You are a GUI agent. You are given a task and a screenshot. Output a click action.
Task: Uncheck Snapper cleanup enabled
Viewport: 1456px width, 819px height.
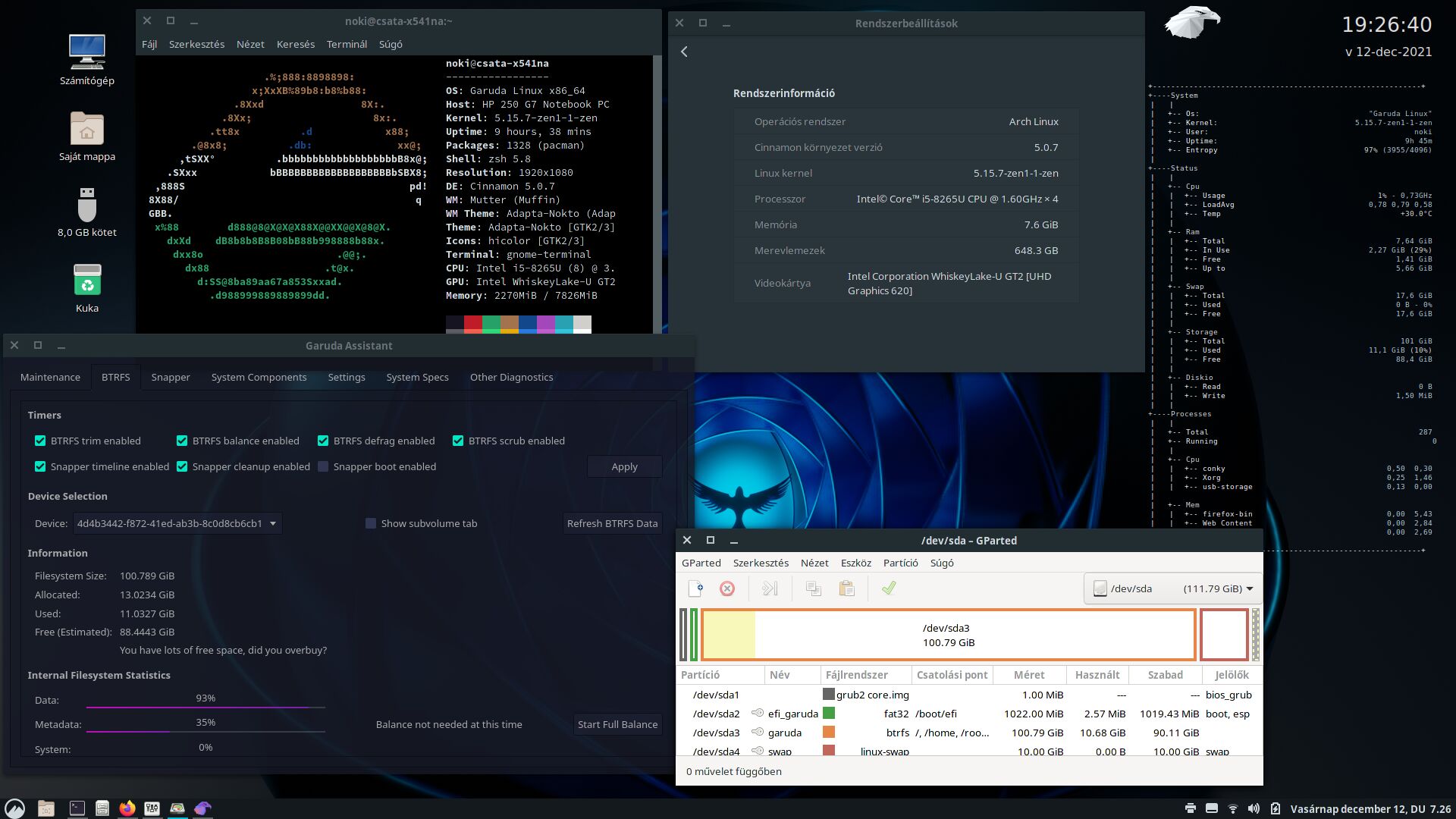[182, 466]
